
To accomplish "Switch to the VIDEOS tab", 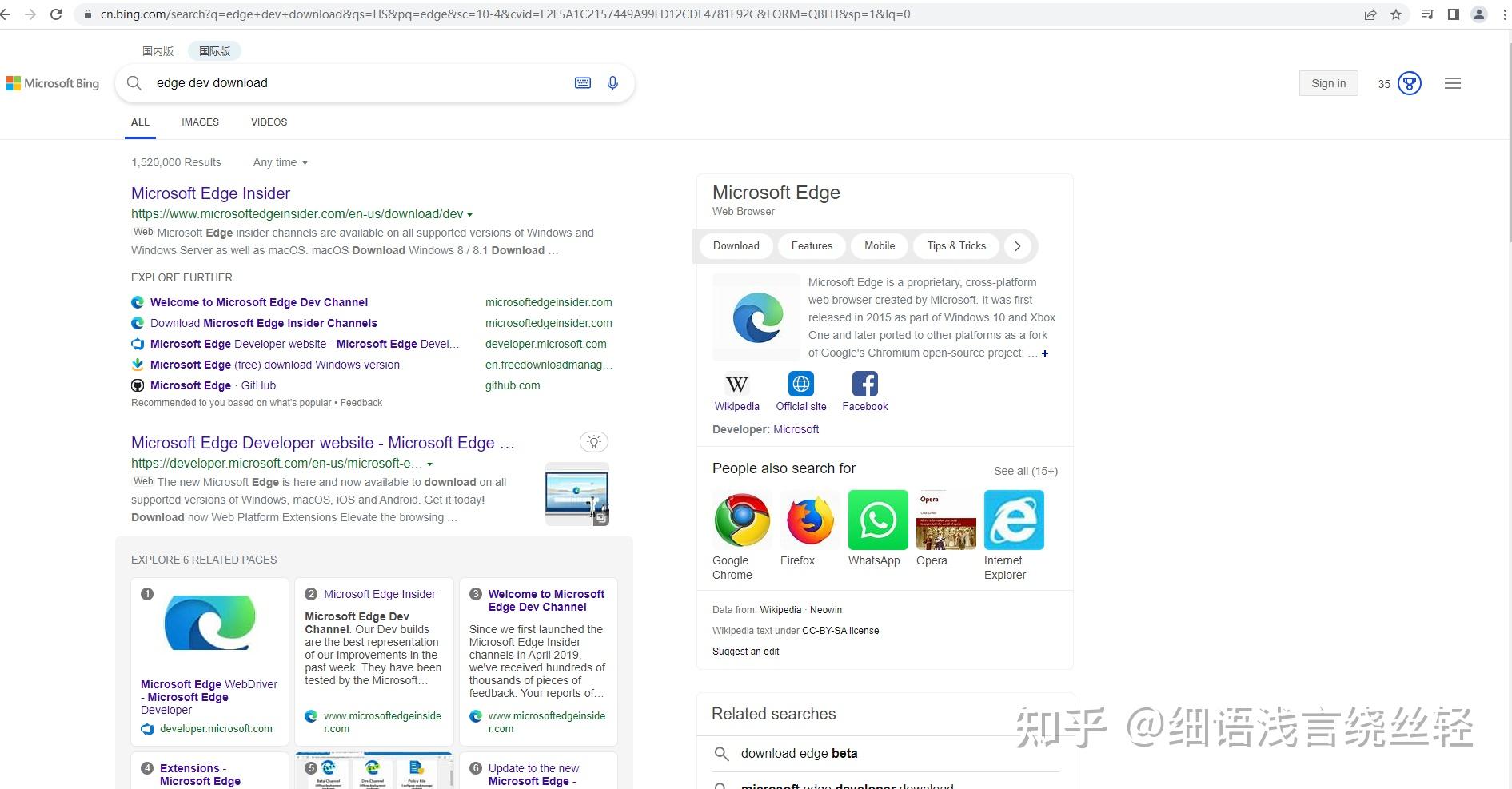I will (x=269, y=122).
